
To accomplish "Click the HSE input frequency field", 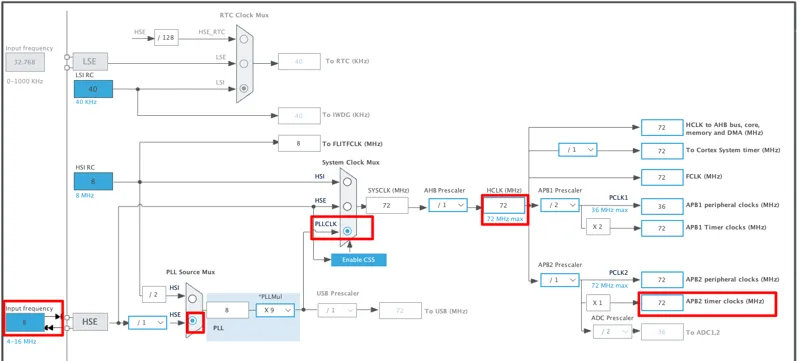I will pos(25,323).
